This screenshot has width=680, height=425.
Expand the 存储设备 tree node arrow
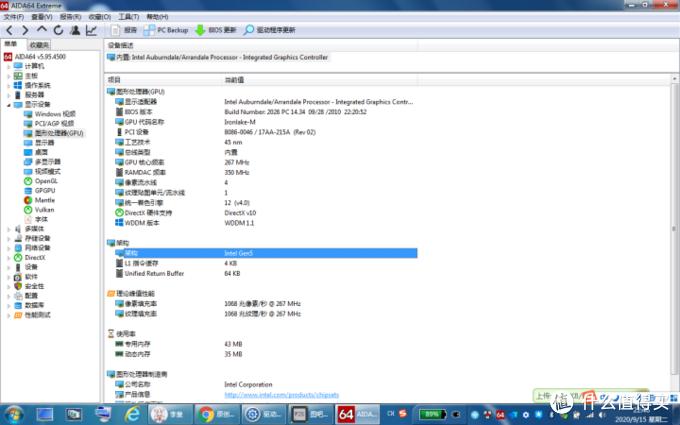8,238
